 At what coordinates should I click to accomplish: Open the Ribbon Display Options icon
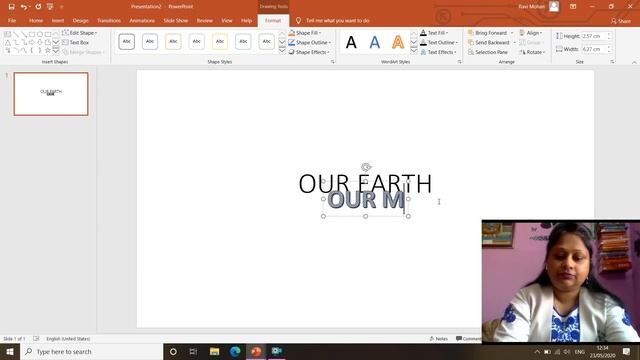tap(573, 7)
